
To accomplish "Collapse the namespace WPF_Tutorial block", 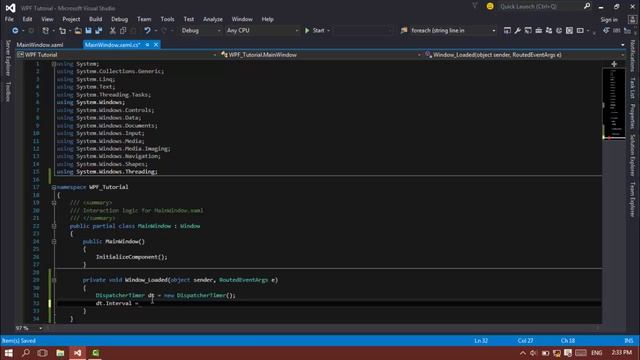I will (53, 187).
